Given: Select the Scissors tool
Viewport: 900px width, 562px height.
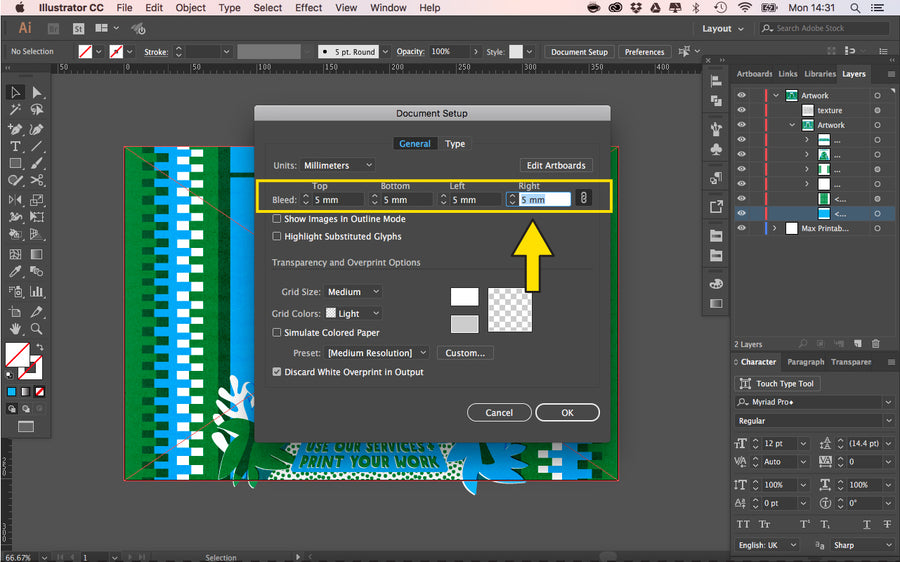Looking at the screenshot, I should tap(37, 181).
